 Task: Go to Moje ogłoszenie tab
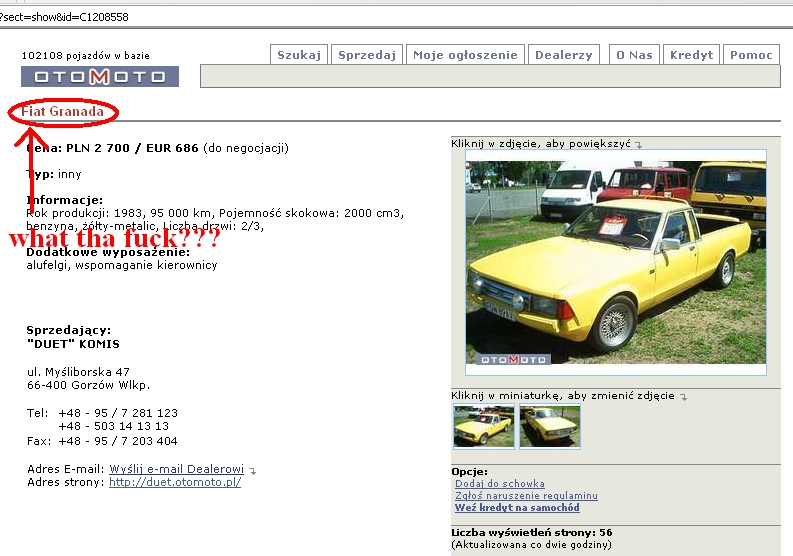(465, 55)
